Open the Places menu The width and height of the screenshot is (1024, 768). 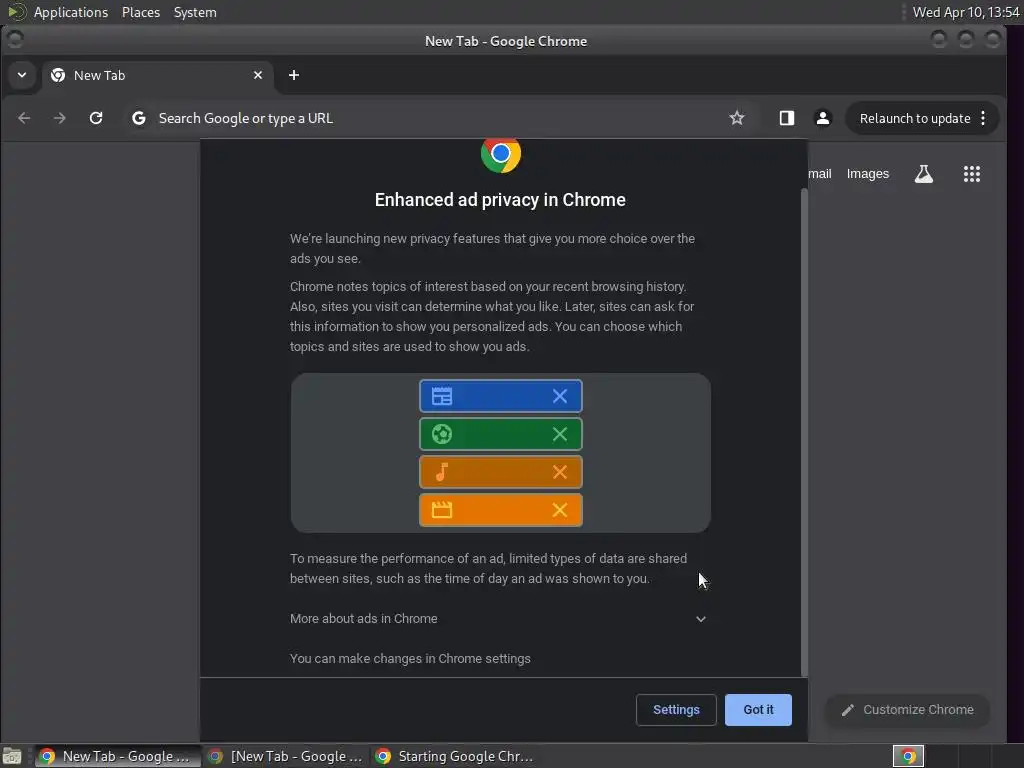(x=140, y=12)
